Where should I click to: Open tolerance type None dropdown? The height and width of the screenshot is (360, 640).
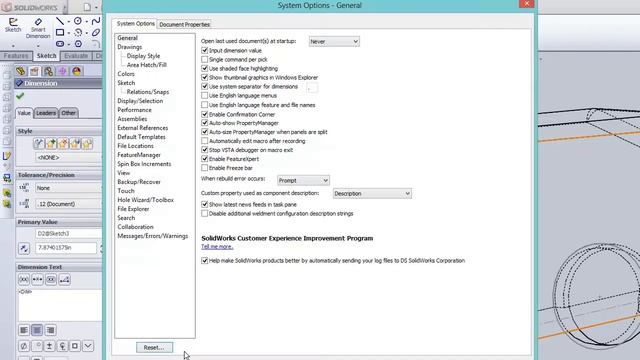click(x=68, y=188)
